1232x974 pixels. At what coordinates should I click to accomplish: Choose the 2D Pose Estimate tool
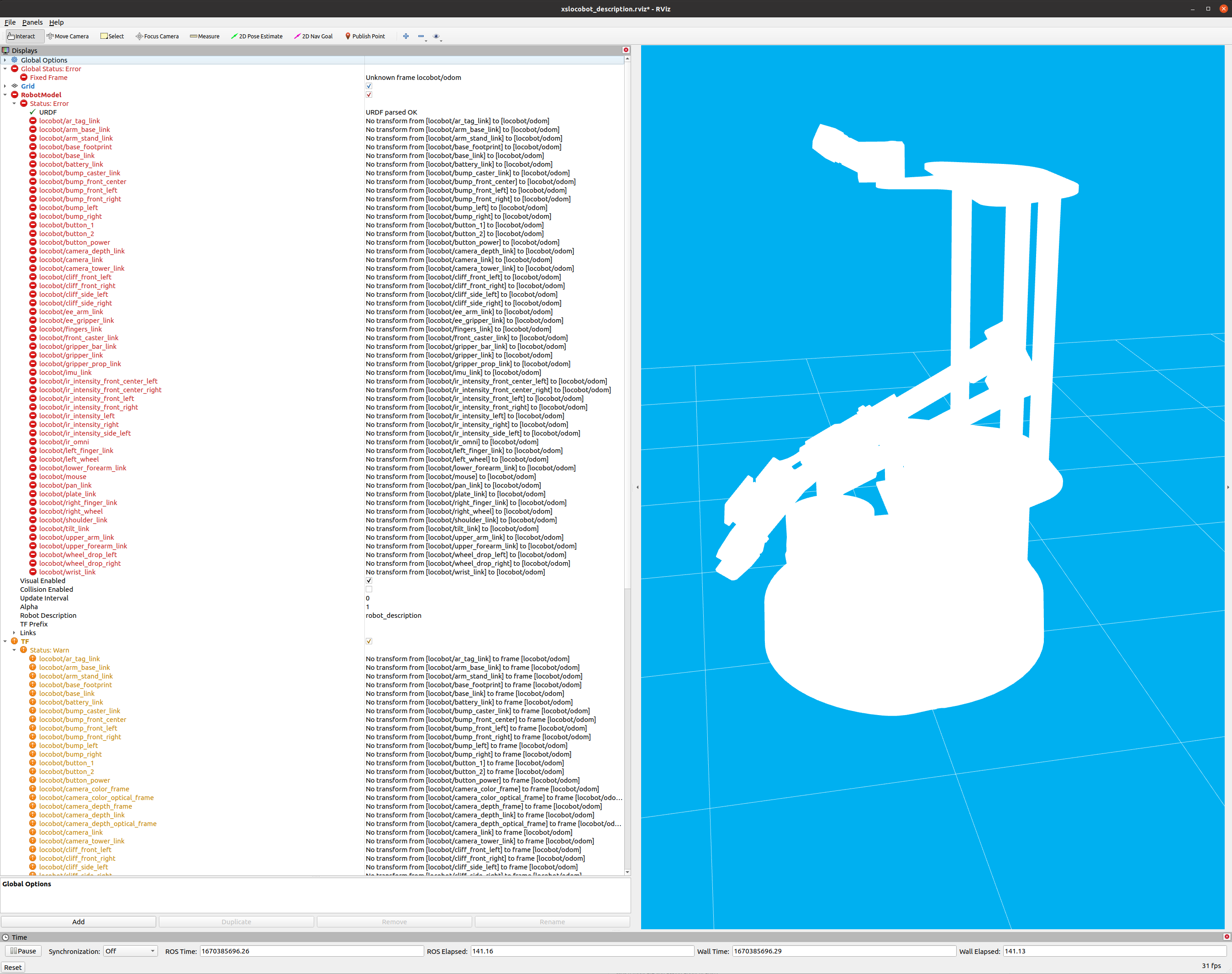coord(257,36)
